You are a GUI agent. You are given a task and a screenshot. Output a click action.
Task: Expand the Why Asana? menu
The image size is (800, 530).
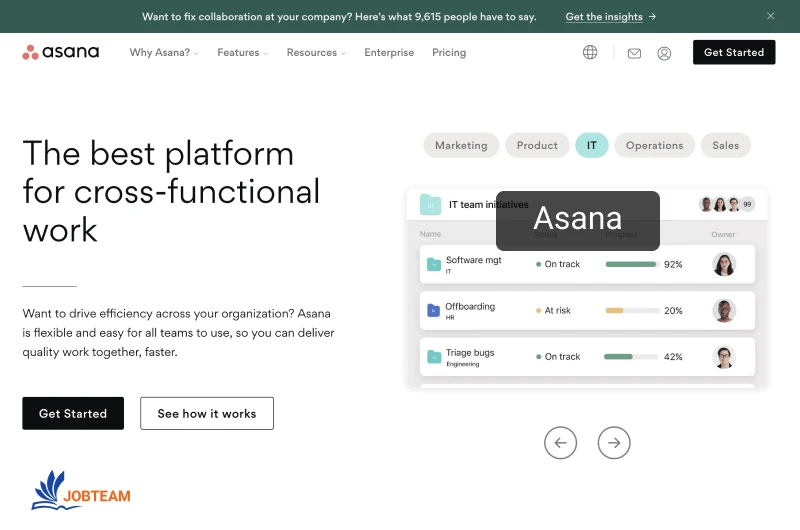[x=164, y=53]
